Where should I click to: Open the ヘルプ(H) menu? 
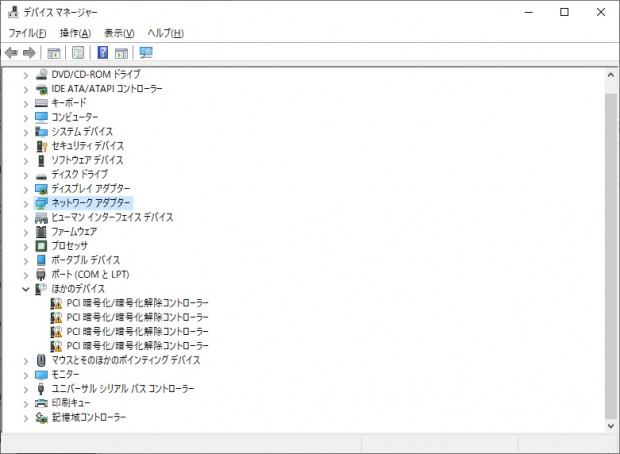pyautogui.click(x=165, y=33)
